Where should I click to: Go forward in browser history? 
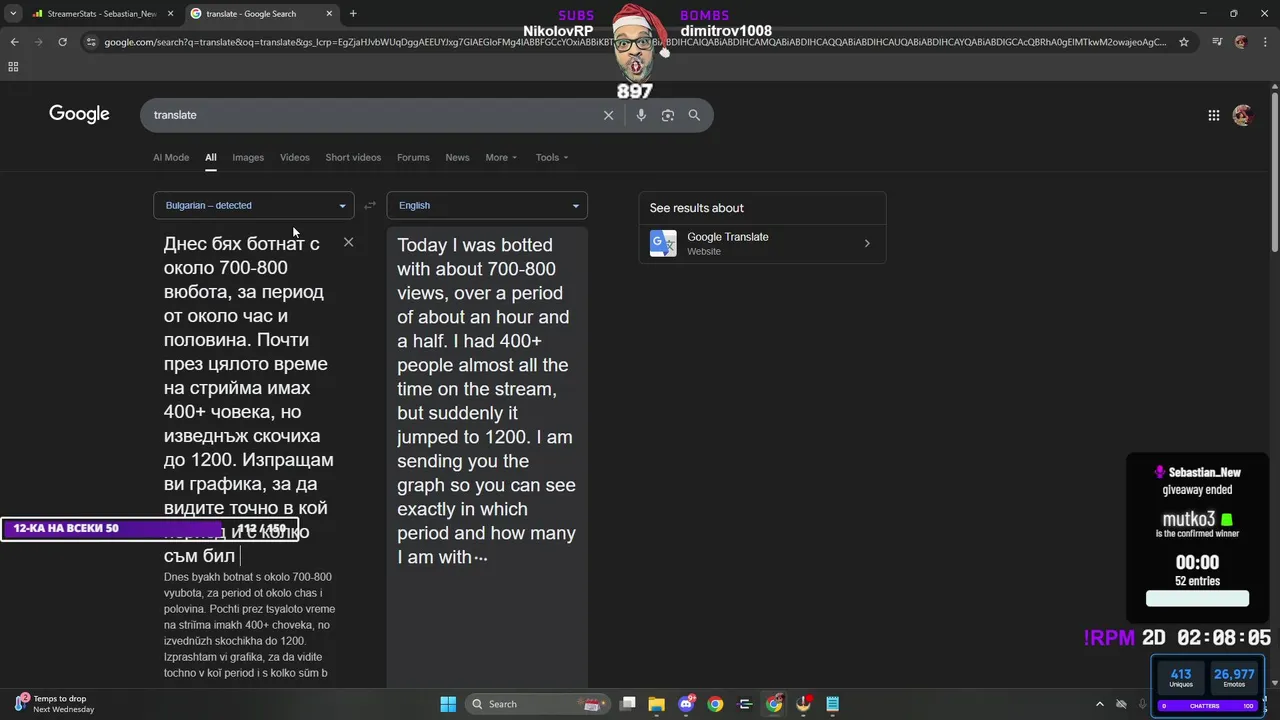(38, 42)
